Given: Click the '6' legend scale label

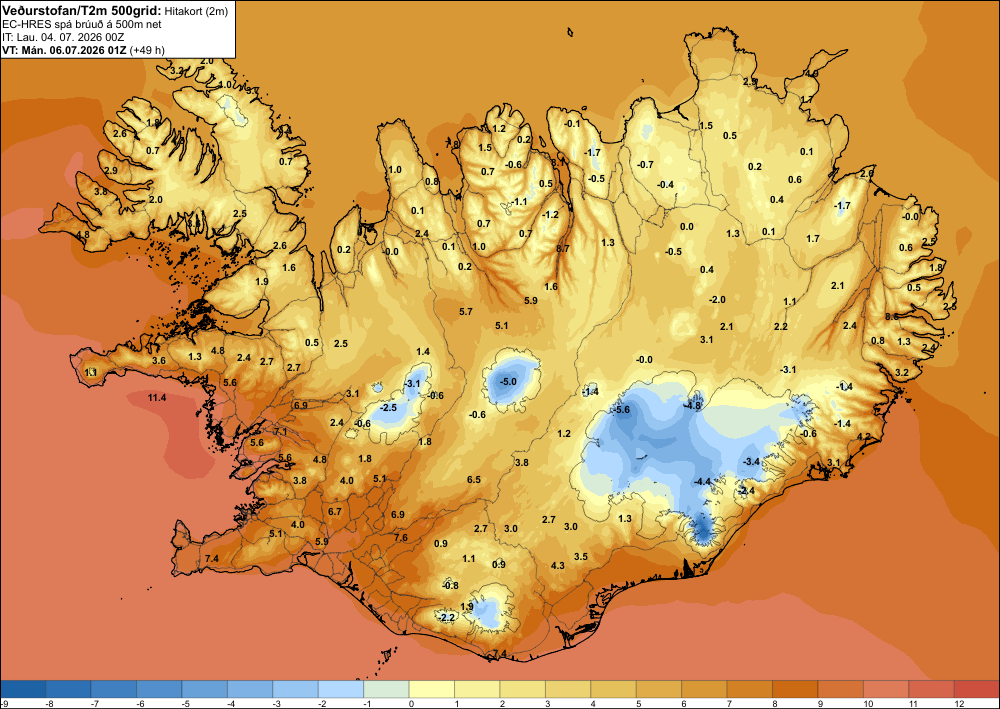Looking at the screenshot, I should point(684,703).
